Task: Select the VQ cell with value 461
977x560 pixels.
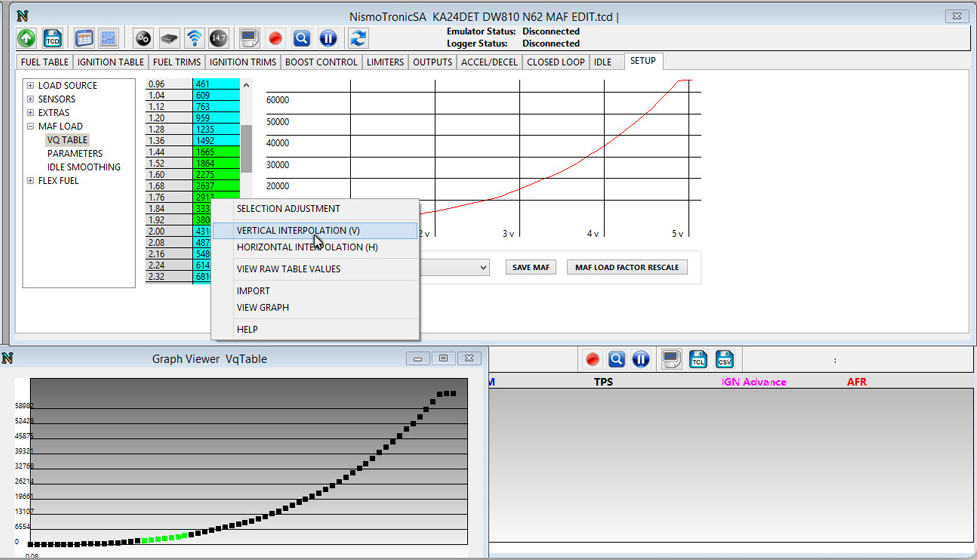Action: (216, 84)
